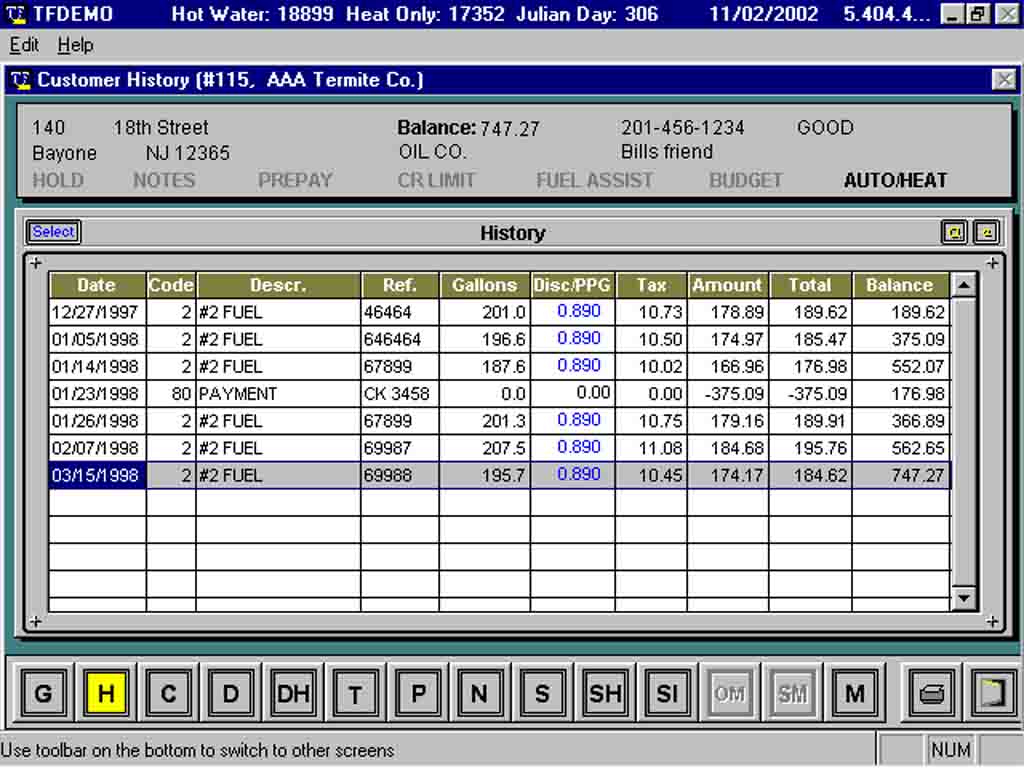Open the SH service history screen
The image size is (1024, 768).
point(604,691)
